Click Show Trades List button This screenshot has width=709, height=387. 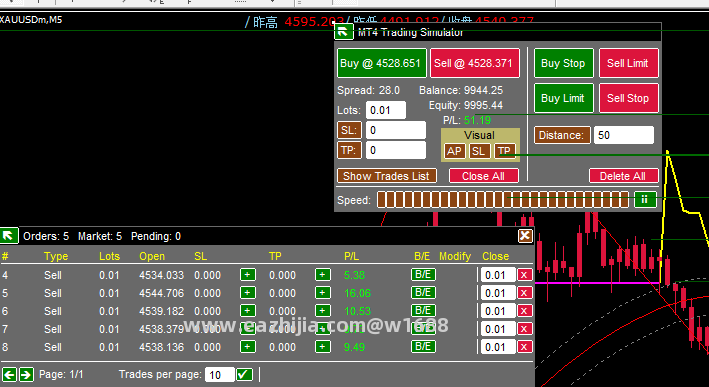pyautogui.click(x=387, y=176)
